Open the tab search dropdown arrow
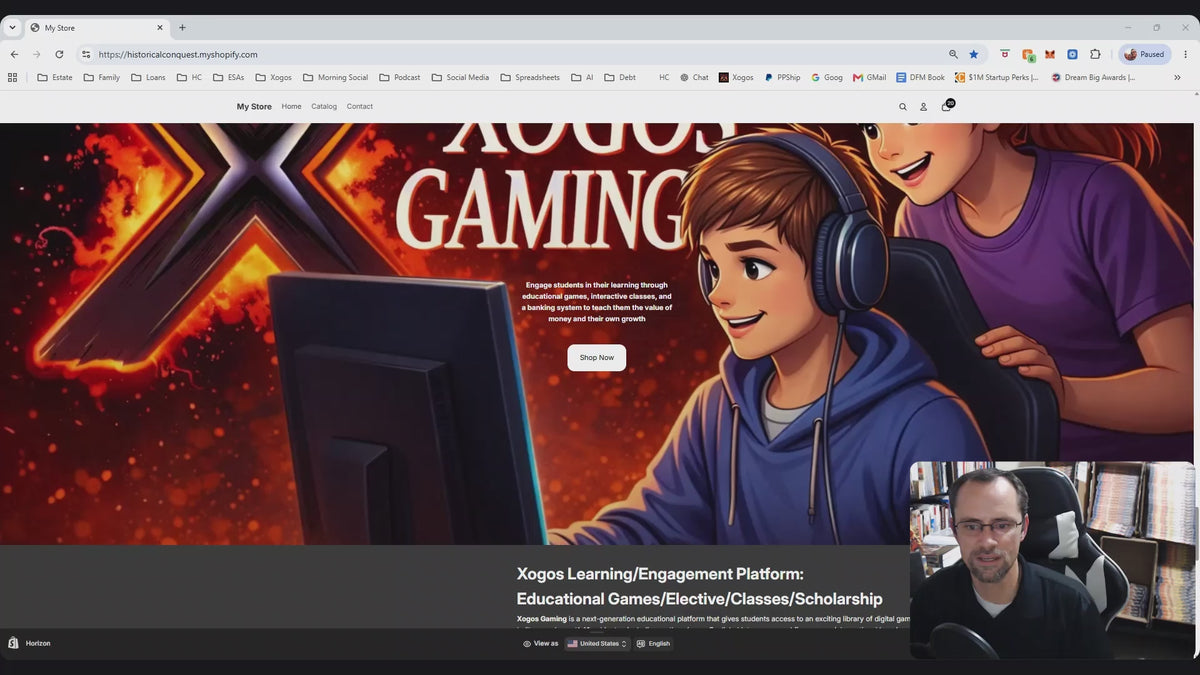 tap(12, 28)
